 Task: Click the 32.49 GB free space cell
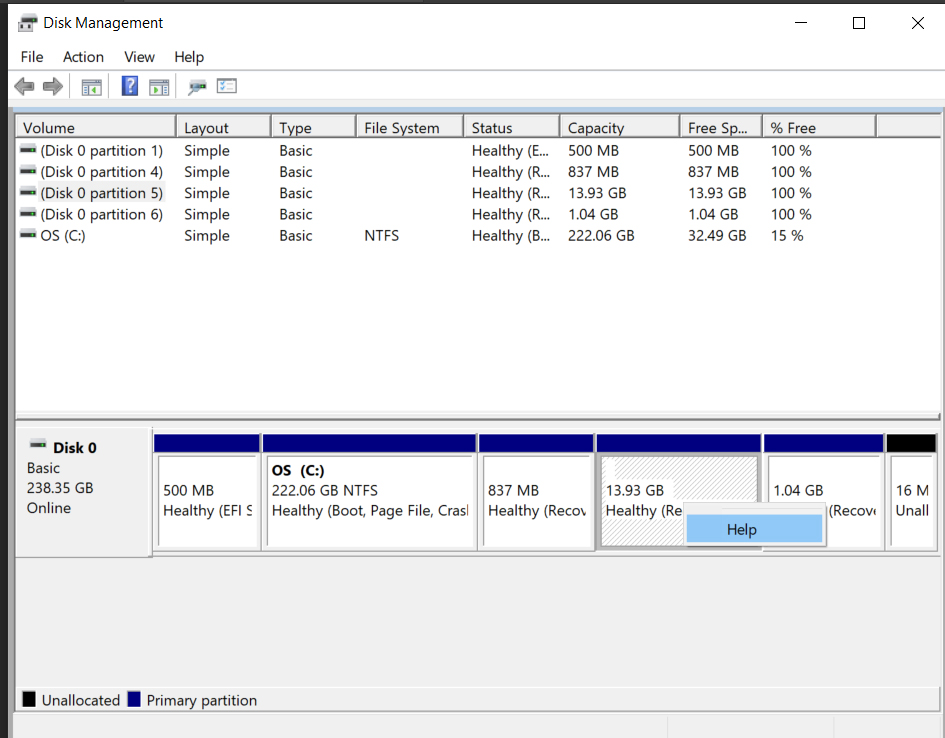(x=717, y=236)
